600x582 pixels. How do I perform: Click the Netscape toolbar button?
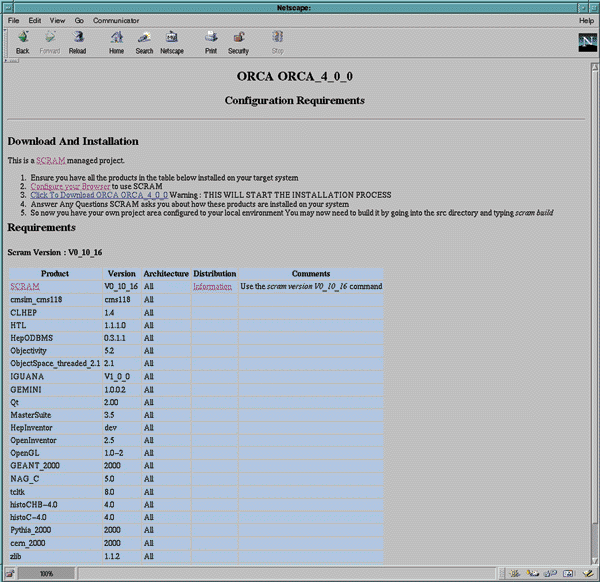tap(172, 41)
